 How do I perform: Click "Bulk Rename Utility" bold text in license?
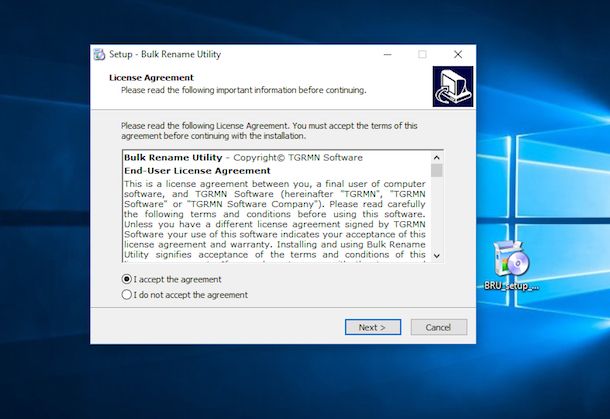(x=173, y=158)
